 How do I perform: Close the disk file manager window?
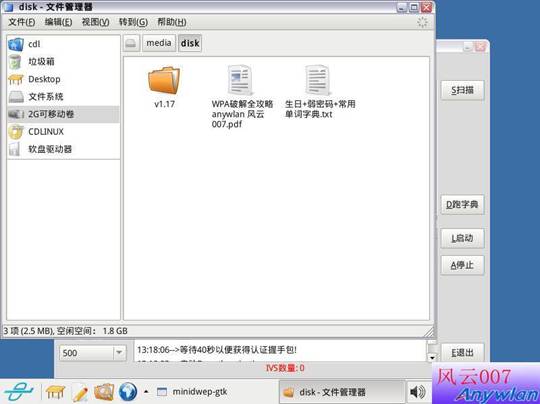click(426, 7)
